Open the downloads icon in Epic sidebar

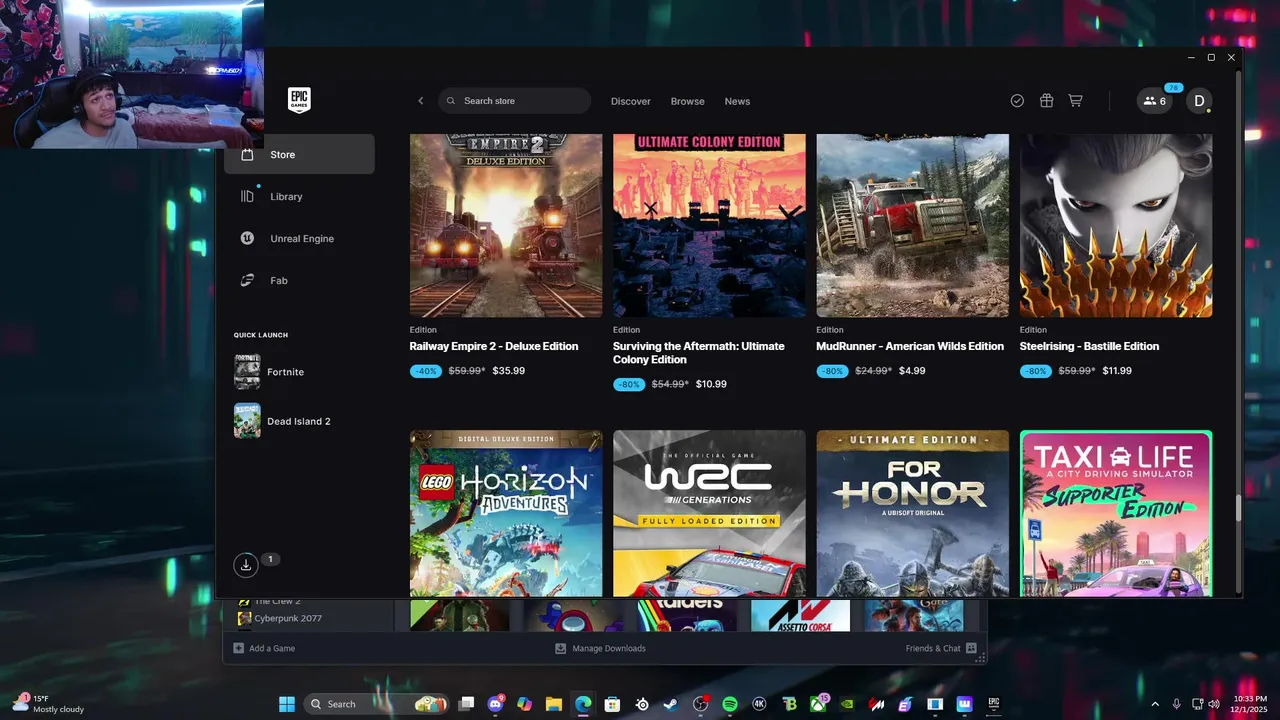pos(246,565)
